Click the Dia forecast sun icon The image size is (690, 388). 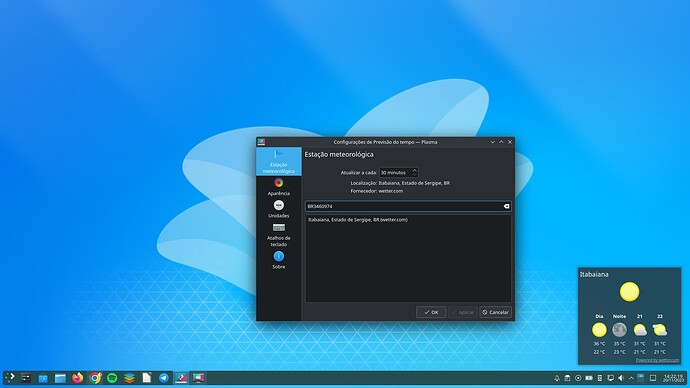599,329
